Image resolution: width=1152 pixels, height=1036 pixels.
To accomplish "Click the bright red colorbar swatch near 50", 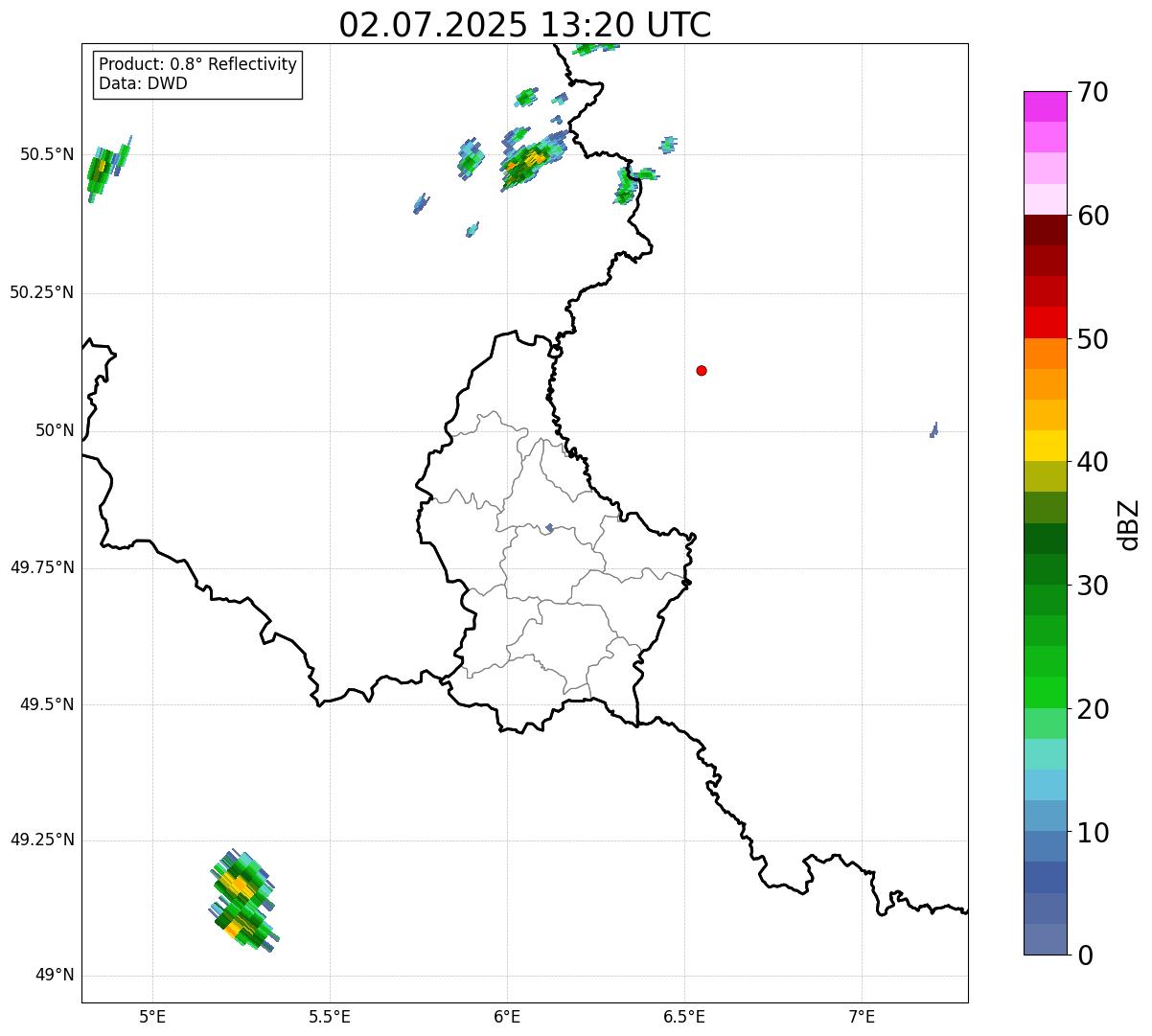I will [1046, 322].
